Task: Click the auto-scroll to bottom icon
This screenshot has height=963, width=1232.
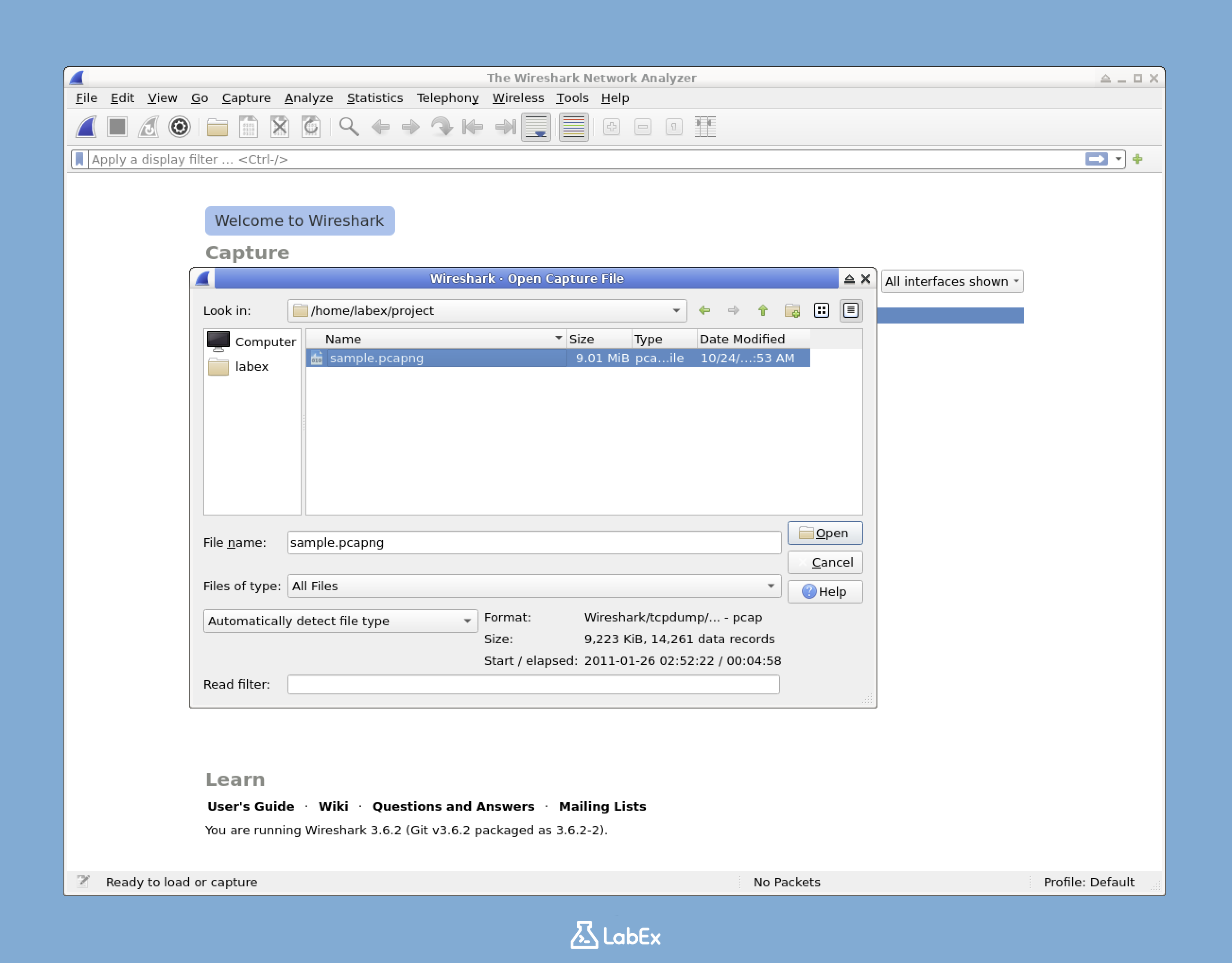Action: (535, 127)
